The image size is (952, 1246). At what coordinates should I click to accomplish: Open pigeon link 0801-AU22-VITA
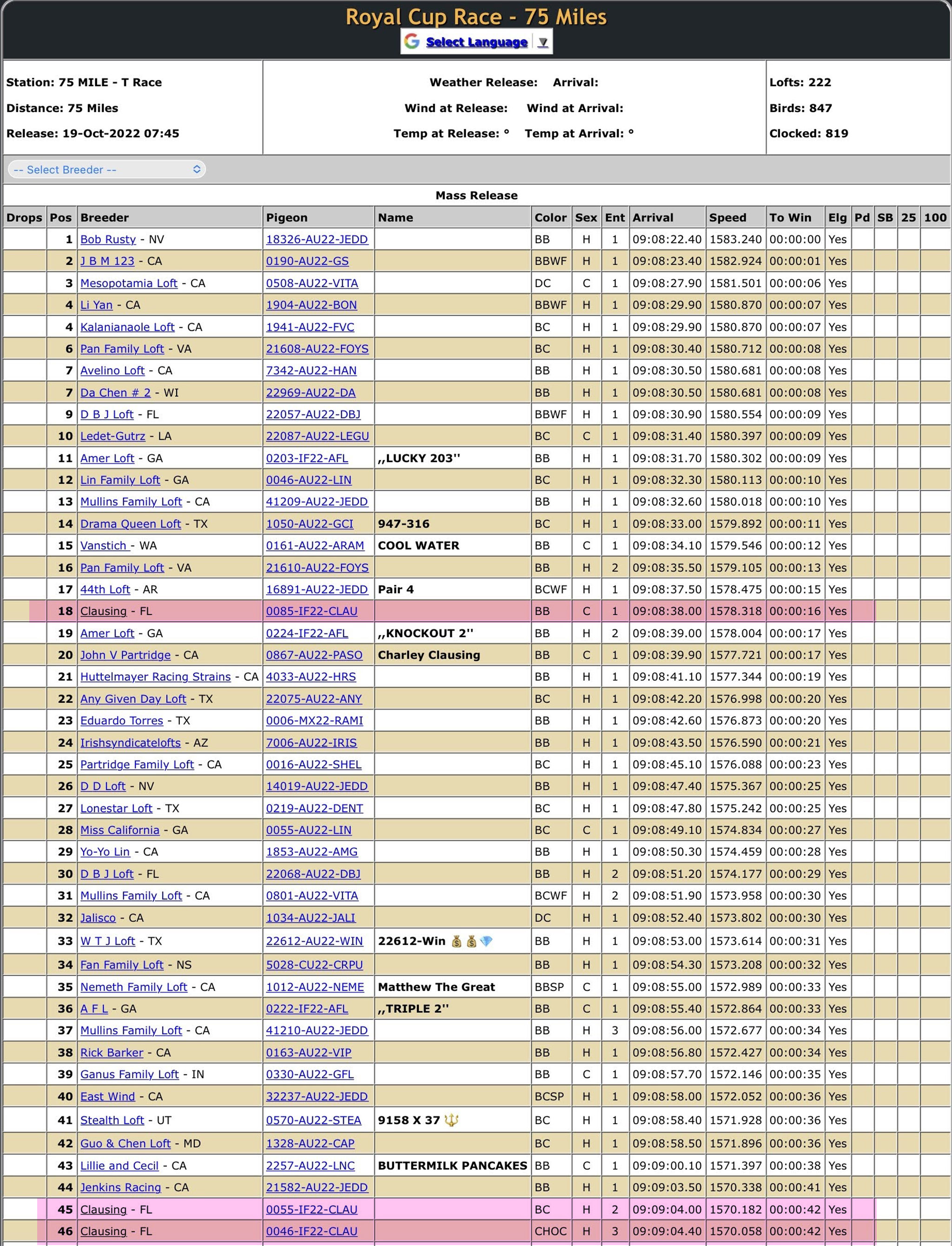click(312, 896)
